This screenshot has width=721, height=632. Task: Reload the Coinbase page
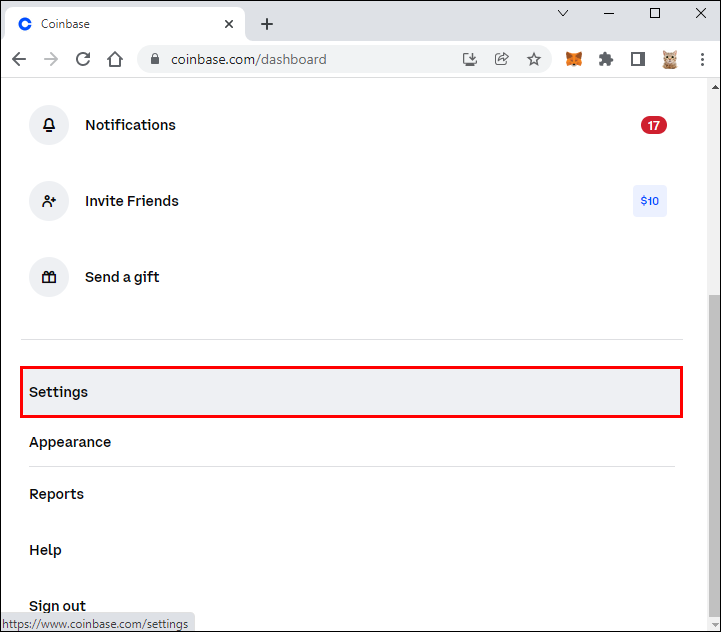(83, 59)
